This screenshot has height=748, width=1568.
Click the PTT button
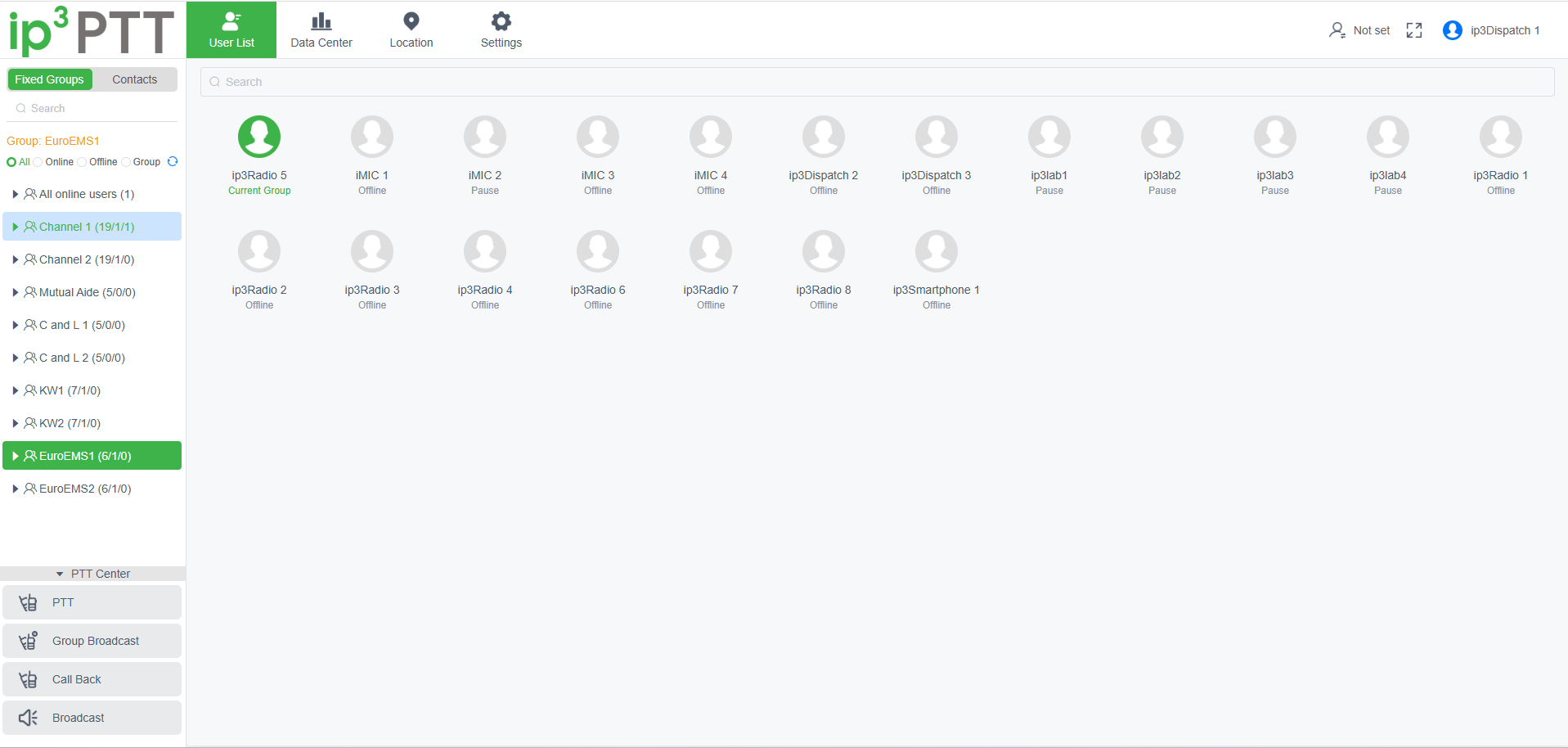(x=92, y=602)
